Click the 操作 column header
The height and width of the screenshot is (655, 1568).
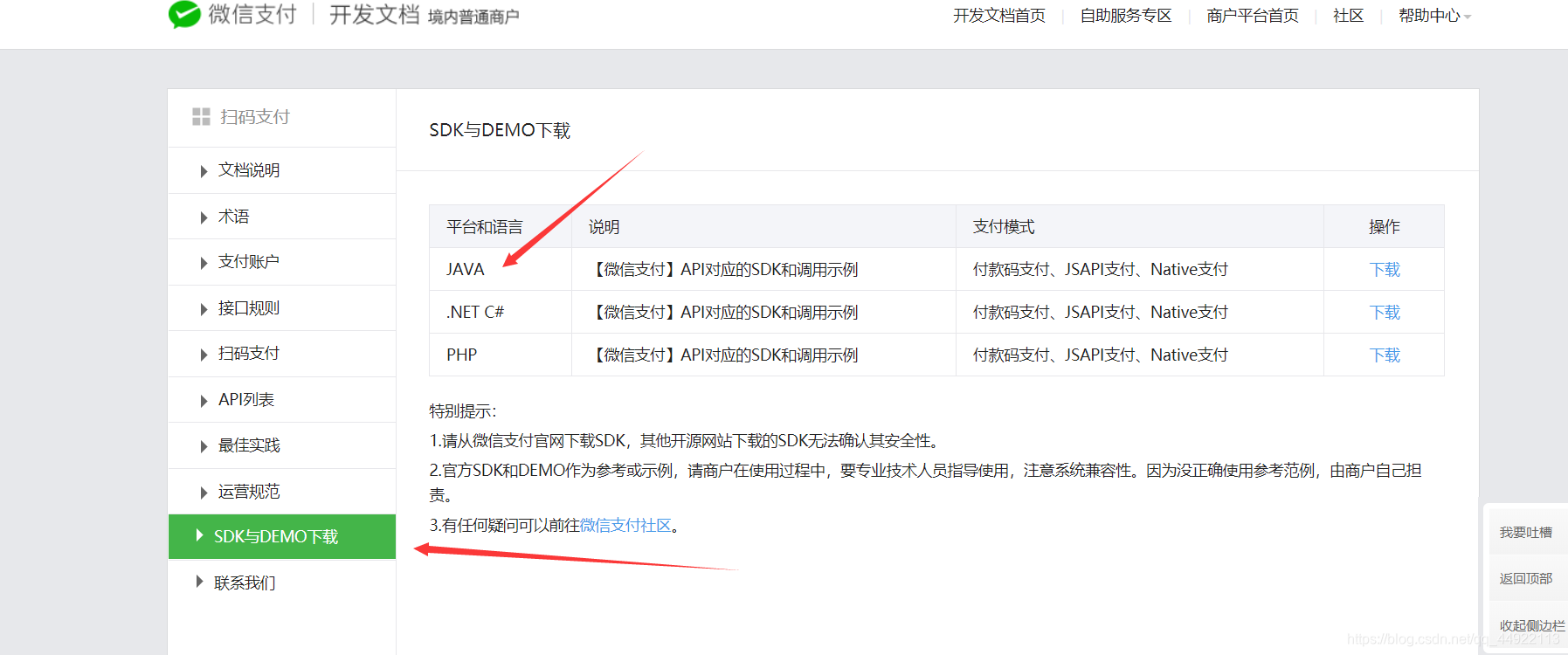[x=1385, y=227]
